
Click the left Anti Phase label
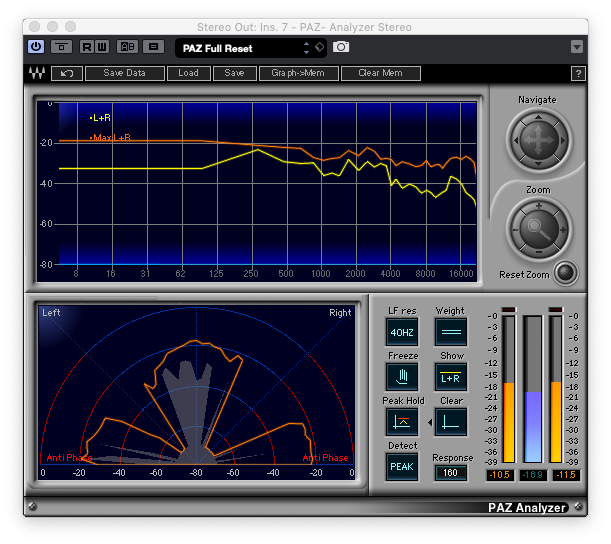69,457
